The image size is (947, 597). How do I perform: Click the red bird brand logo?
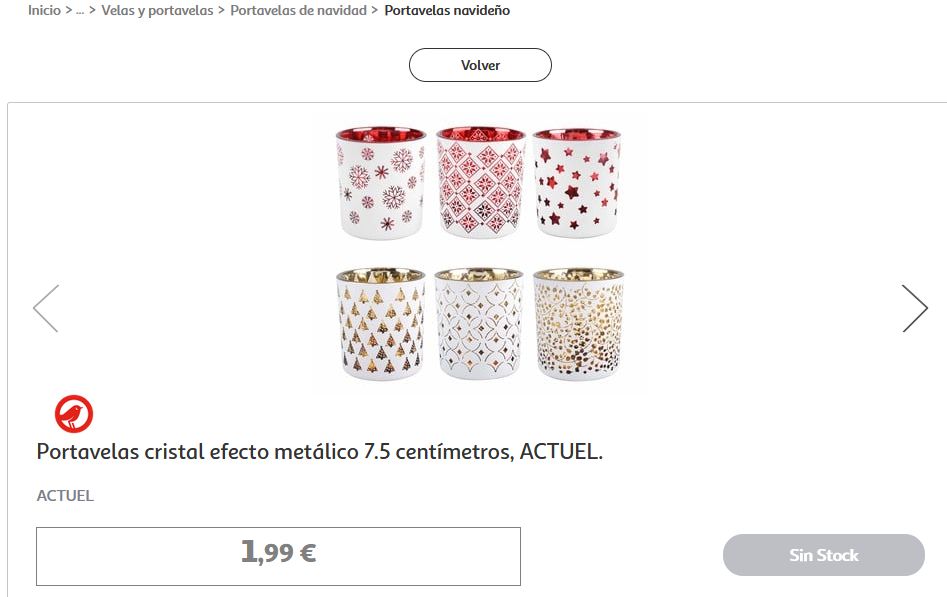(74, 414)
